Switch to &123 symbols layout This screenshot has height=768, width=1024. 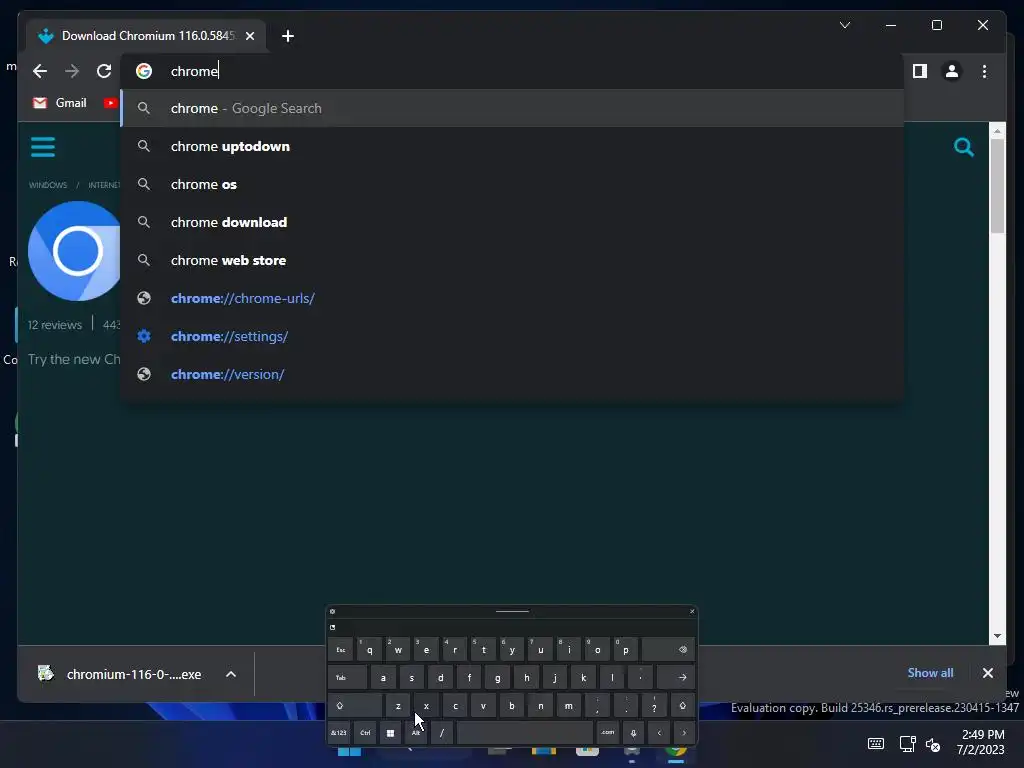(x=338, y=733)
